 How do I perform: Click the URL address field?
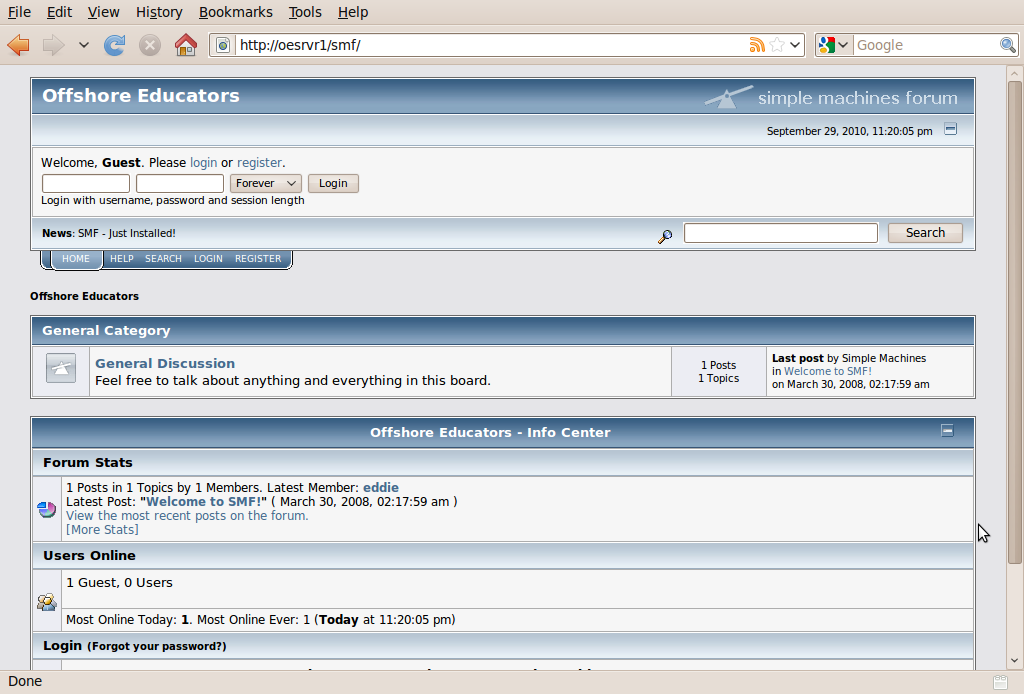492,45
